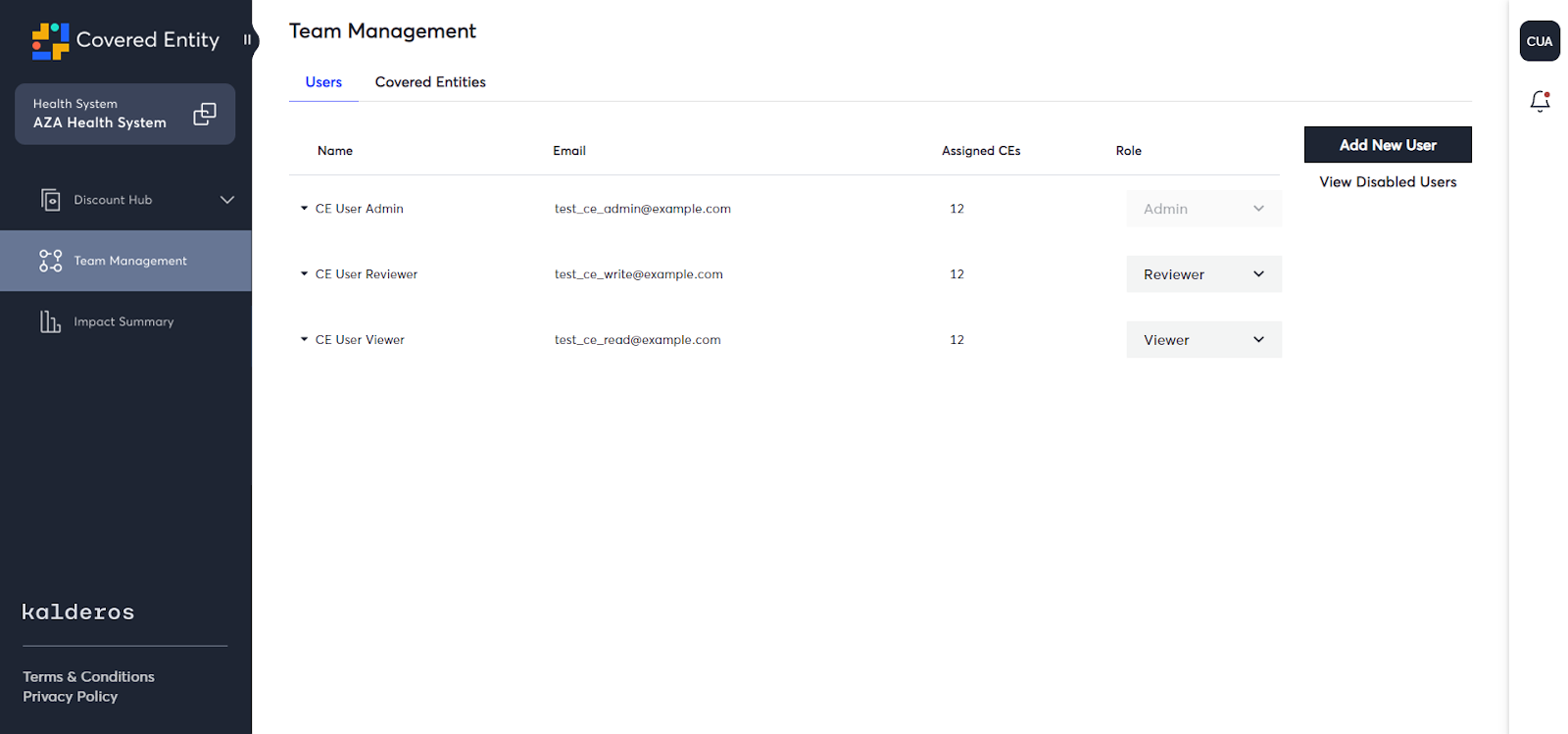1568x734 pixels.
Task: Click the Email column header
Action: click(x=569, y=151)
